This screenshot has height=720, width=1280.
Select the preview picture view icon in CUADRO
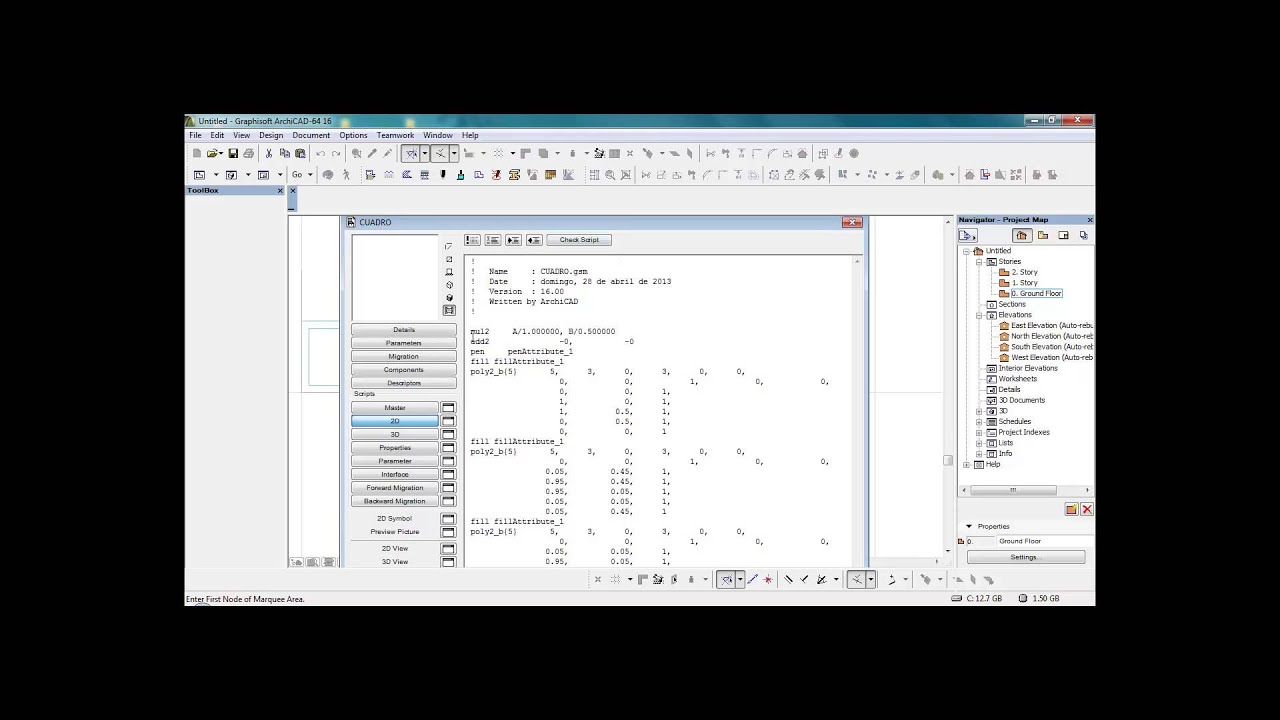click(449, 310)
